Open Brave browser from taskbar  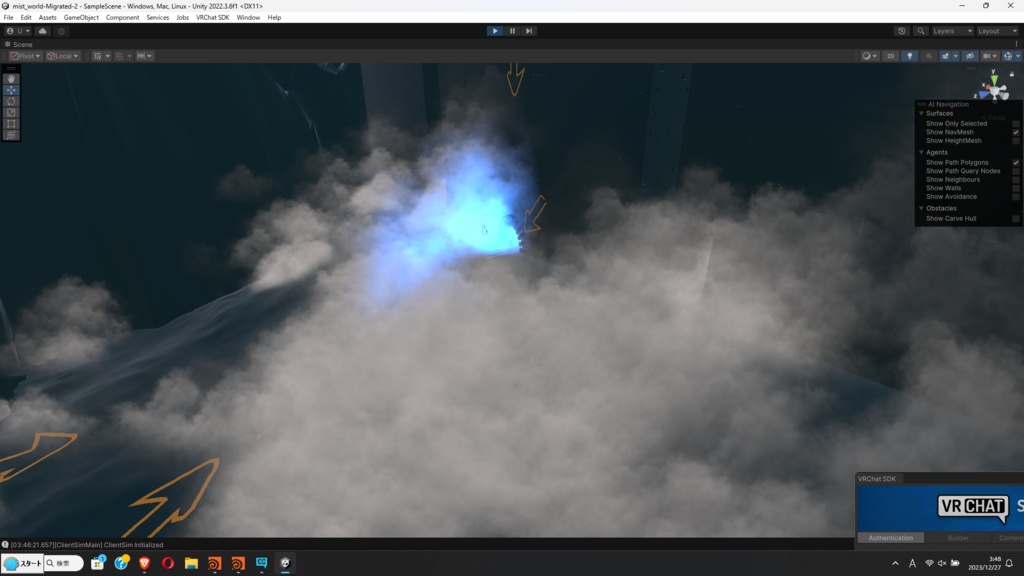tap(144, 563)
